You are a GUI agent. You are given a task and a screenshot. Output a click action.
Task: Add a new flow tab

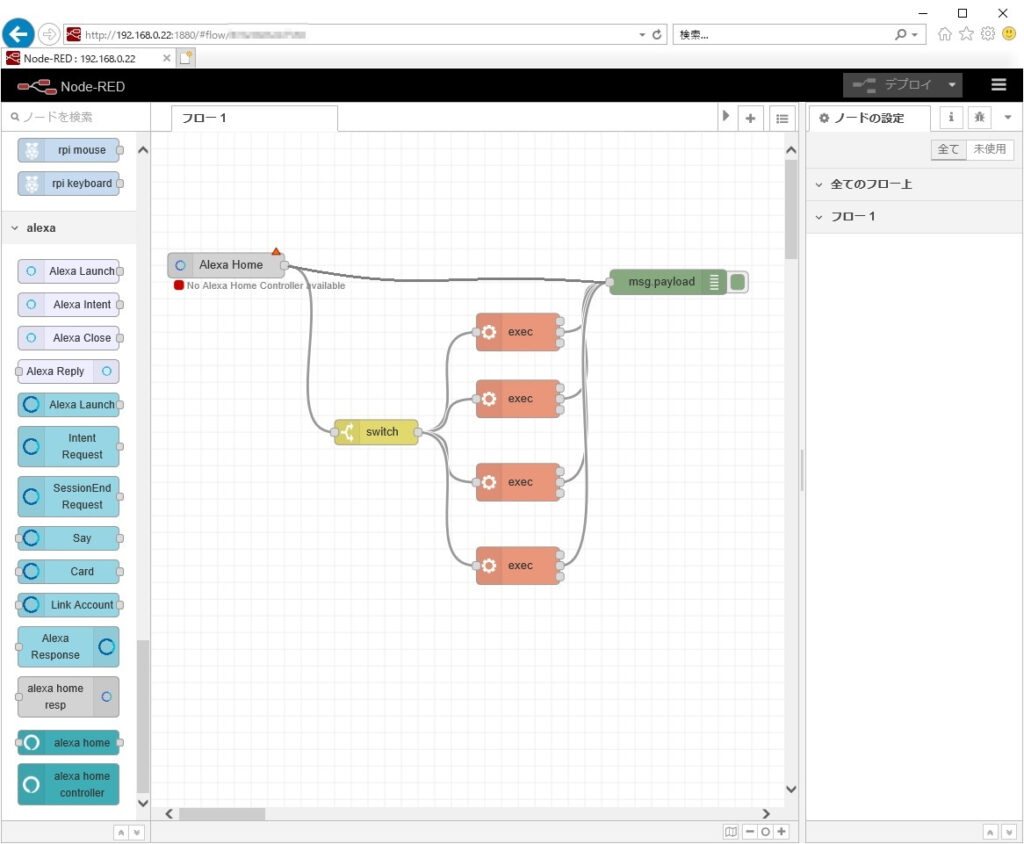pyautogui.click(x=750, y=118)
